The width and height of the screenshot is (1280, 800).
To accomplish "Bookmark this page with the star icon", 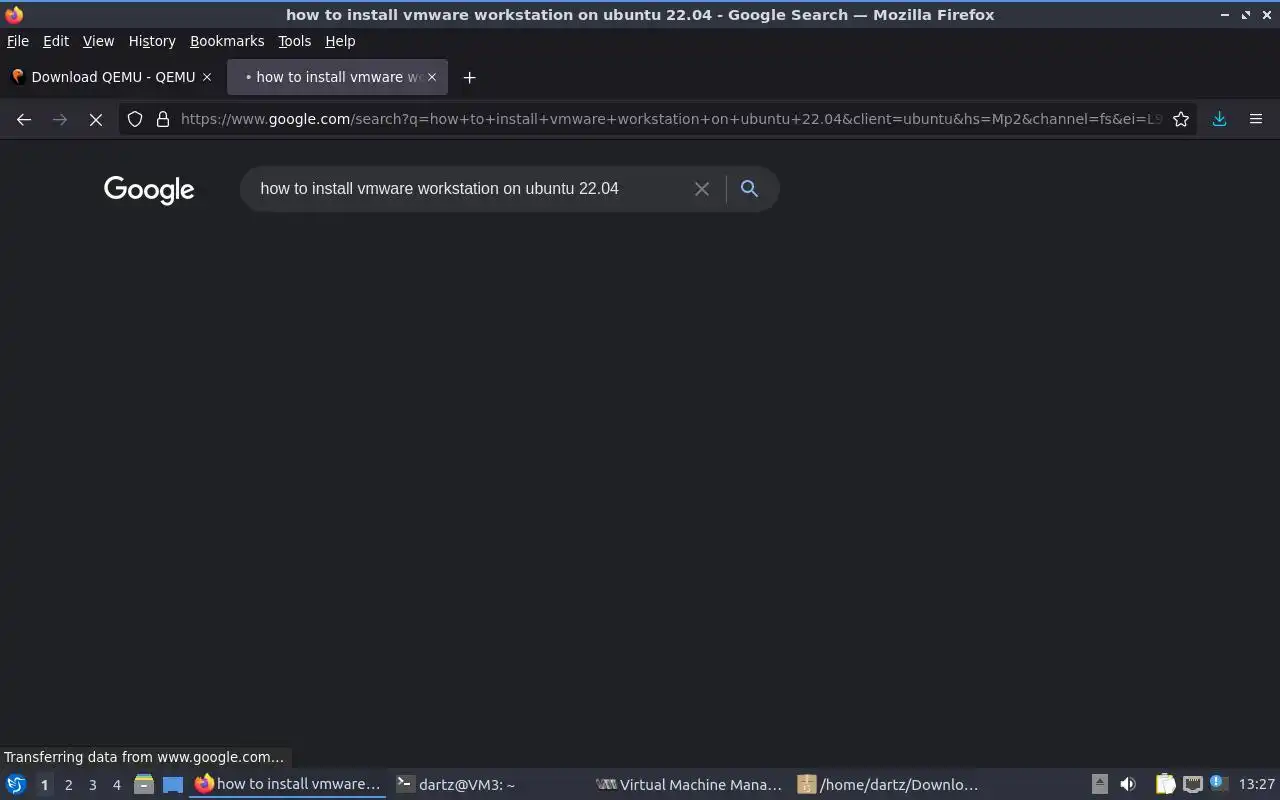I will point(1181,119).
